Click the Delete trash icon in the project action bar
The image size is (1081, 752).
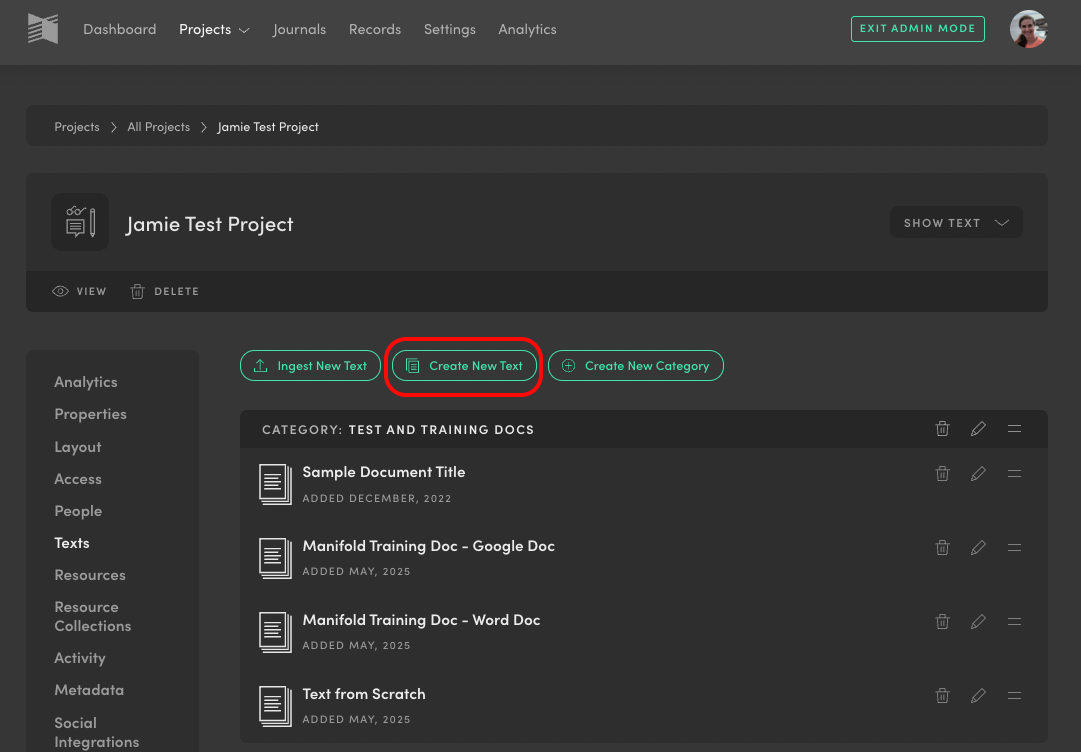tap(137, 291)
